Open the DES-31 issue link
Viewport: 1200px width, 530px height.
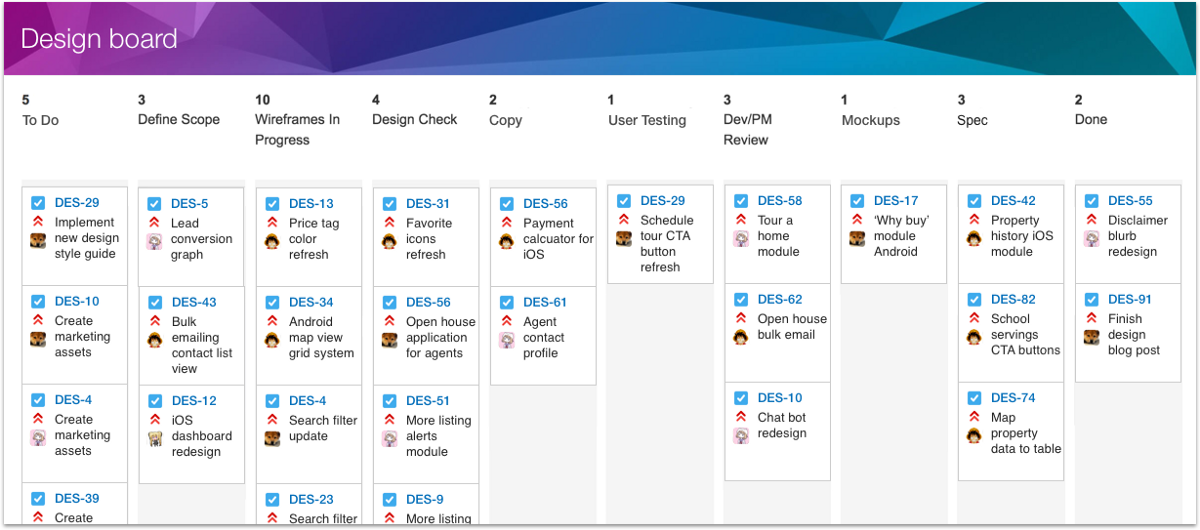click(x=428, y=203)
